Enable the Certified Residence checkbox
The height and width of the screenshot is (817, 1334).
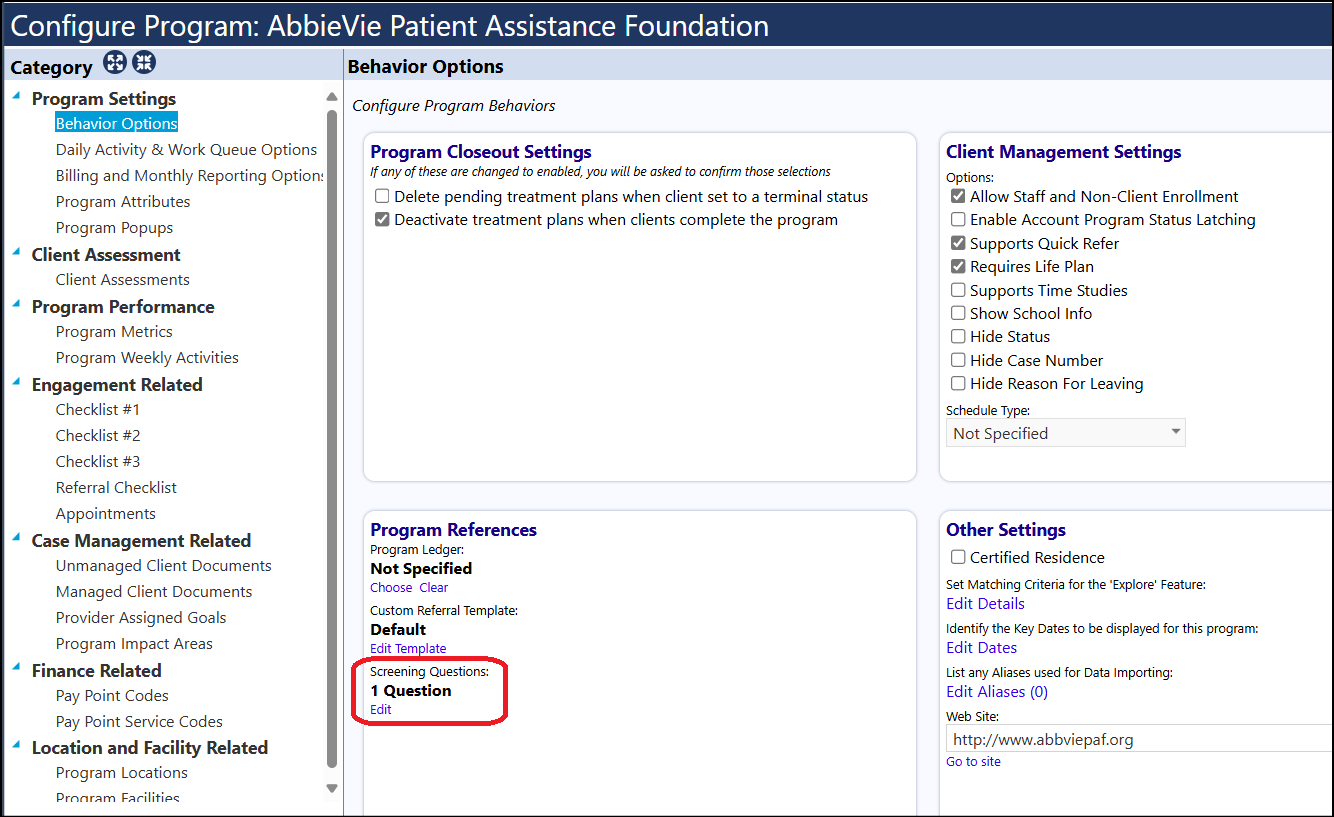[x=958, y=557]
